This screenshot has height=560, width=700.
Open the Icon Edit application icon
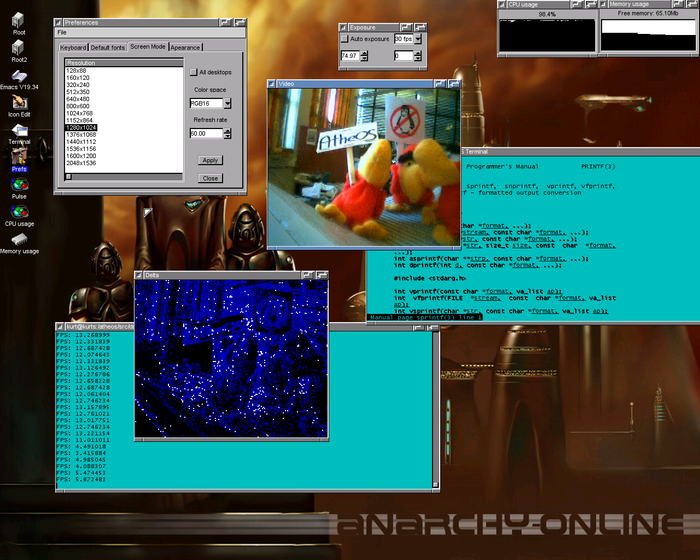pyautogui.click(x=19, y=101)
